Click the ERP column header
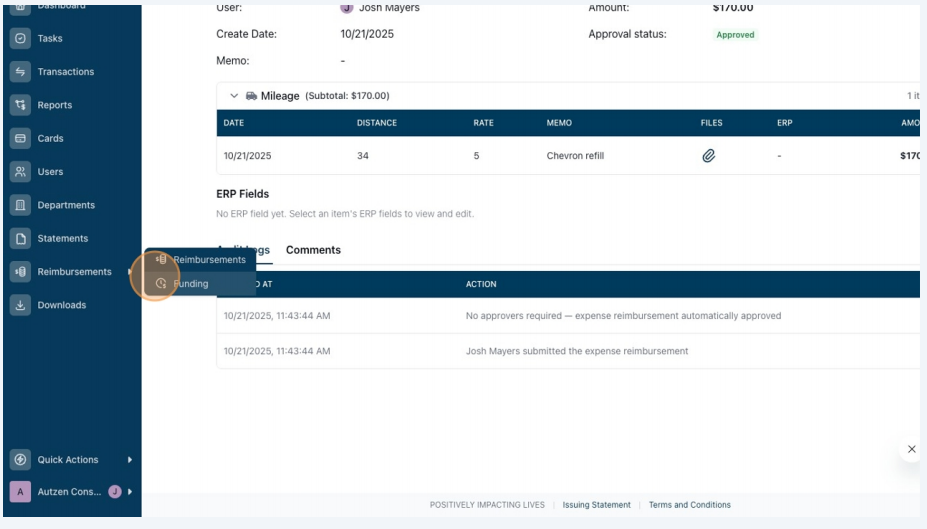This screenshot has height=529, width=927. (785, 123)
